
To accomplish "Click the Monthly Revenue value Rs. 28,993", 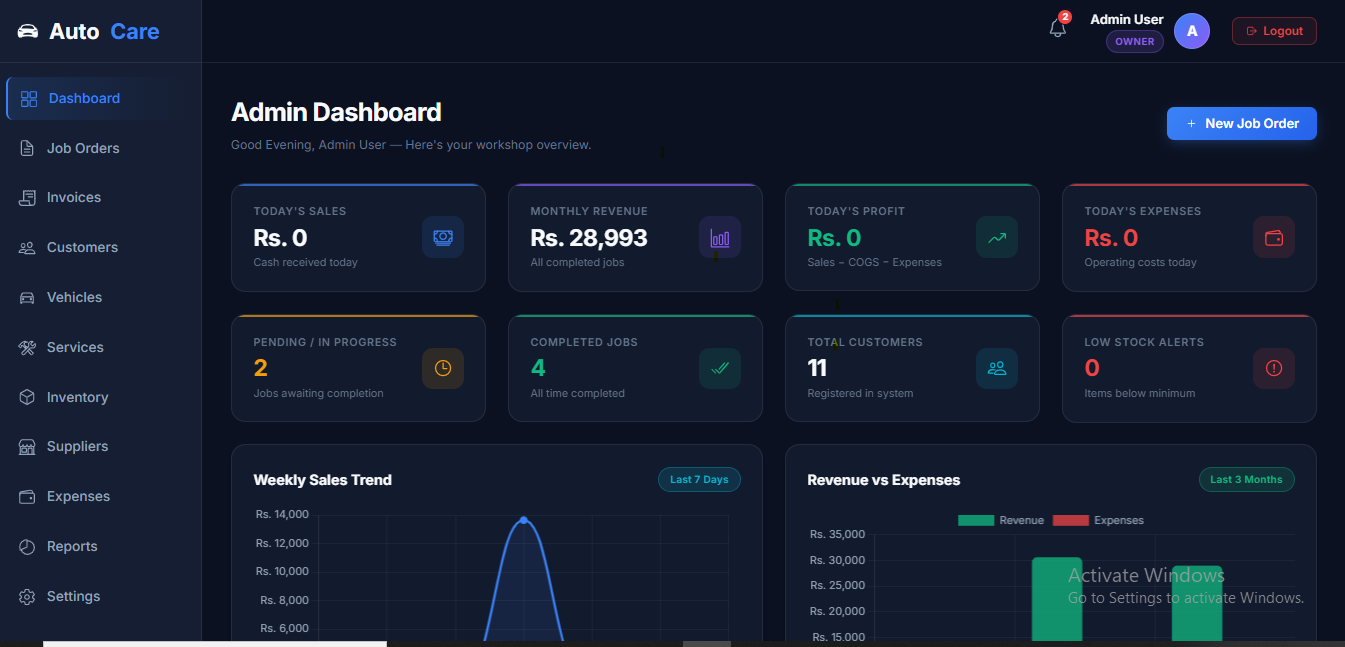I will [x=589, y=238].
